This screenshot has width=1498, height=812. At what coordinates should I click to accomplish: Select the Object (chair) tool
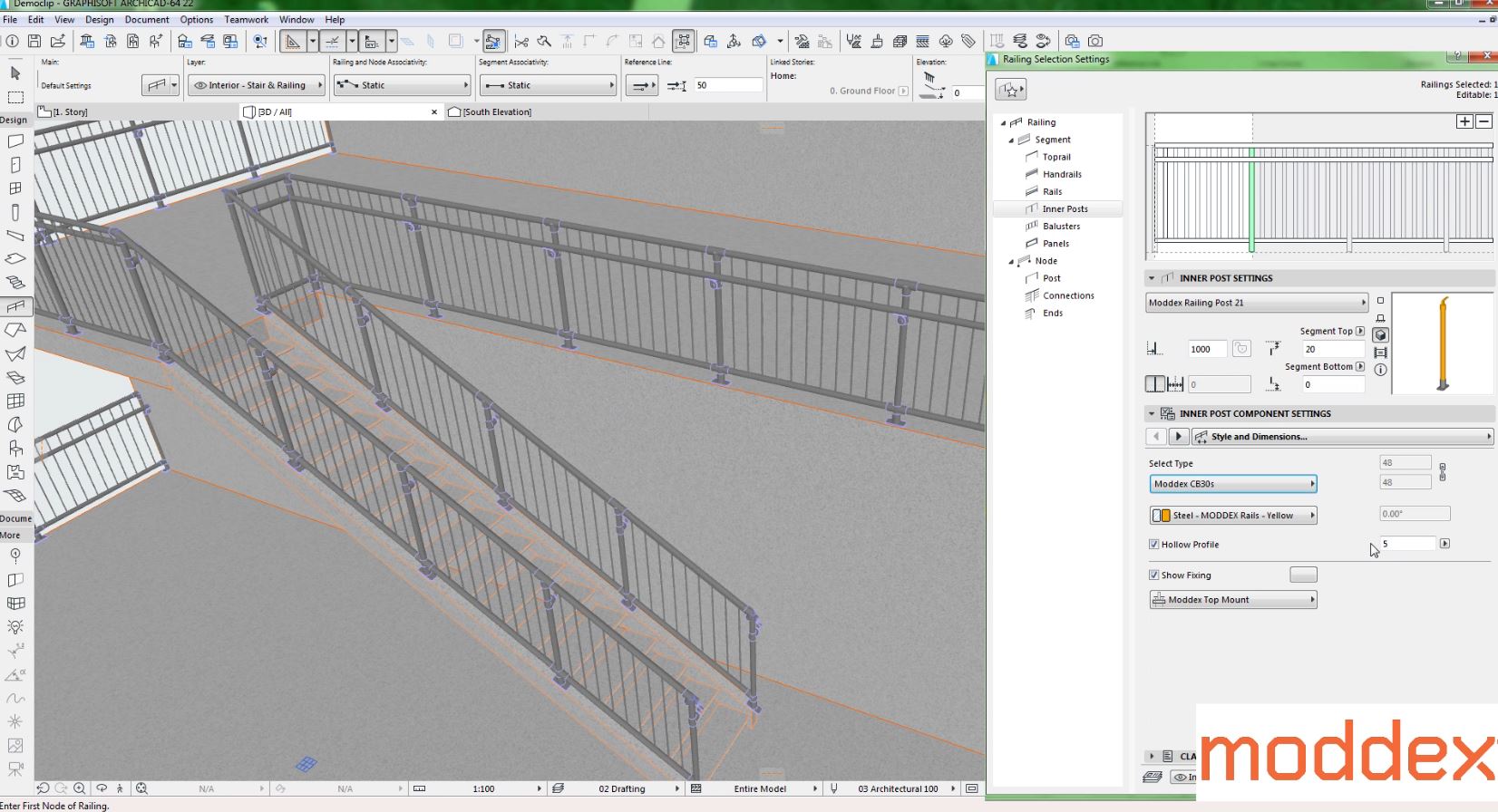[15, 448]
